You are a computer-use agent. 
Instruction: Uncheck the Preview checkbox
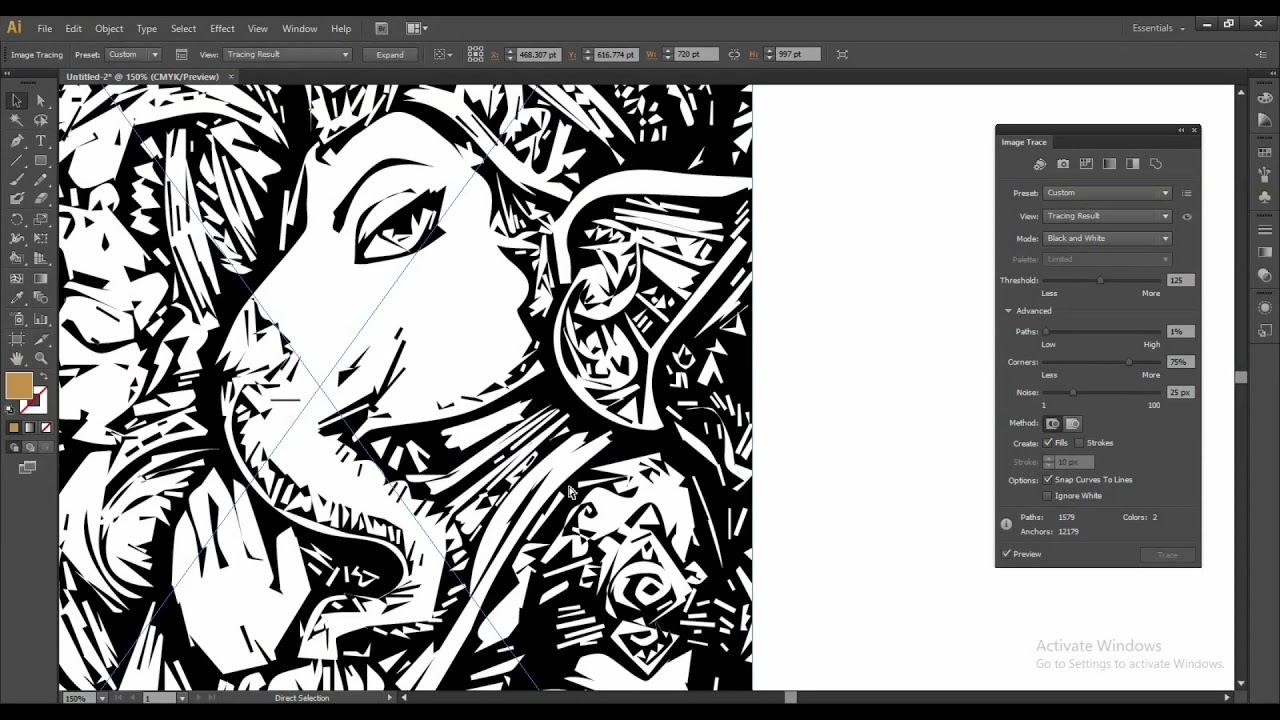point(1006,554)
